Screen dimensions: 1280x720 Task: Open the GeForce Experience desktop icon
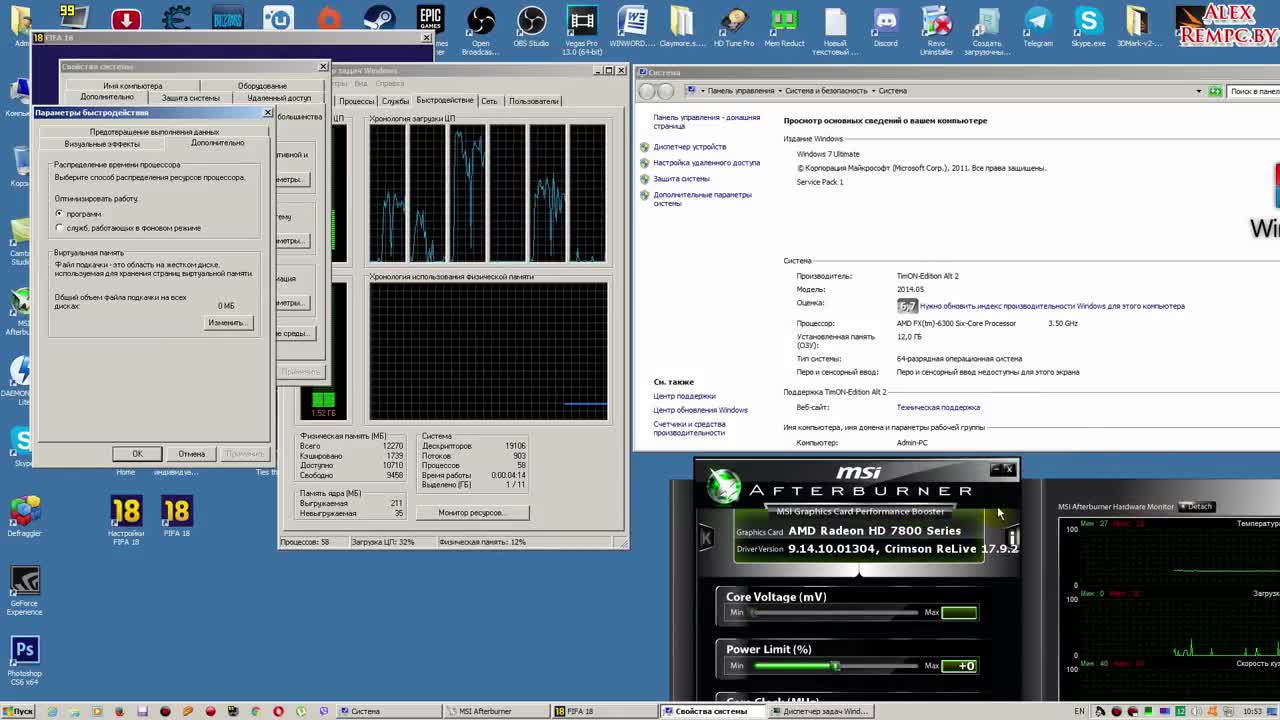(x=25, y=590)
